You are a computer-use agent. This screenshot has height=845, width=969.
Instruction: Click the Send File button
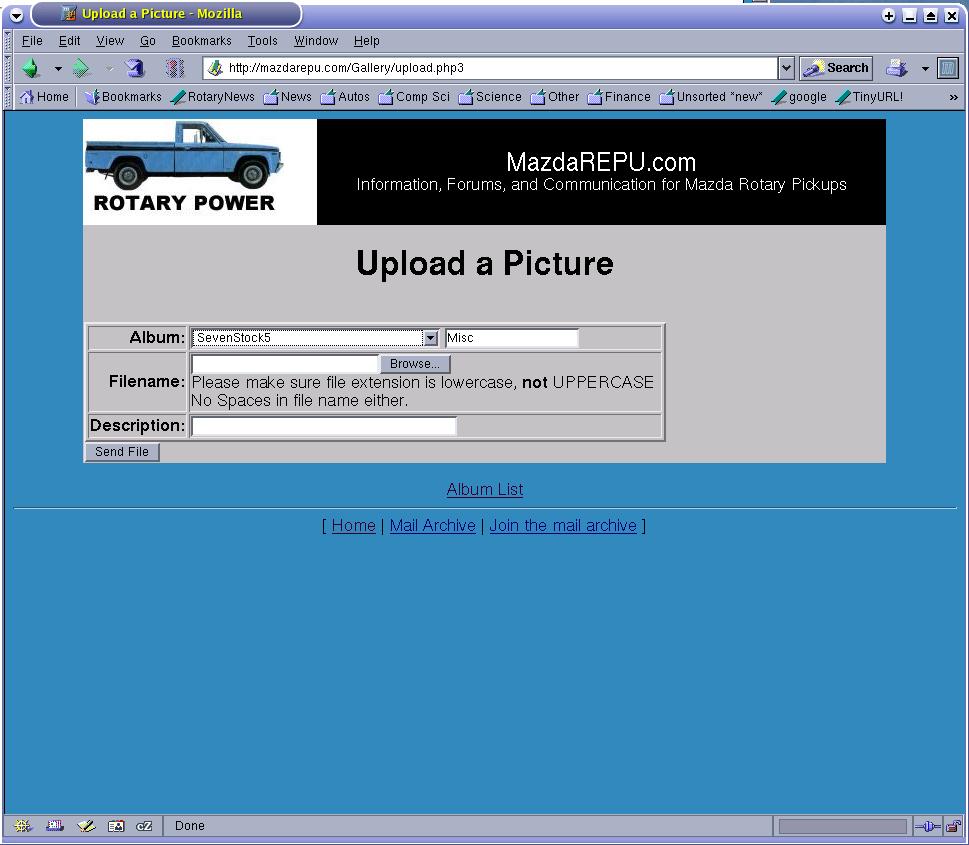(x=122, y=452)
